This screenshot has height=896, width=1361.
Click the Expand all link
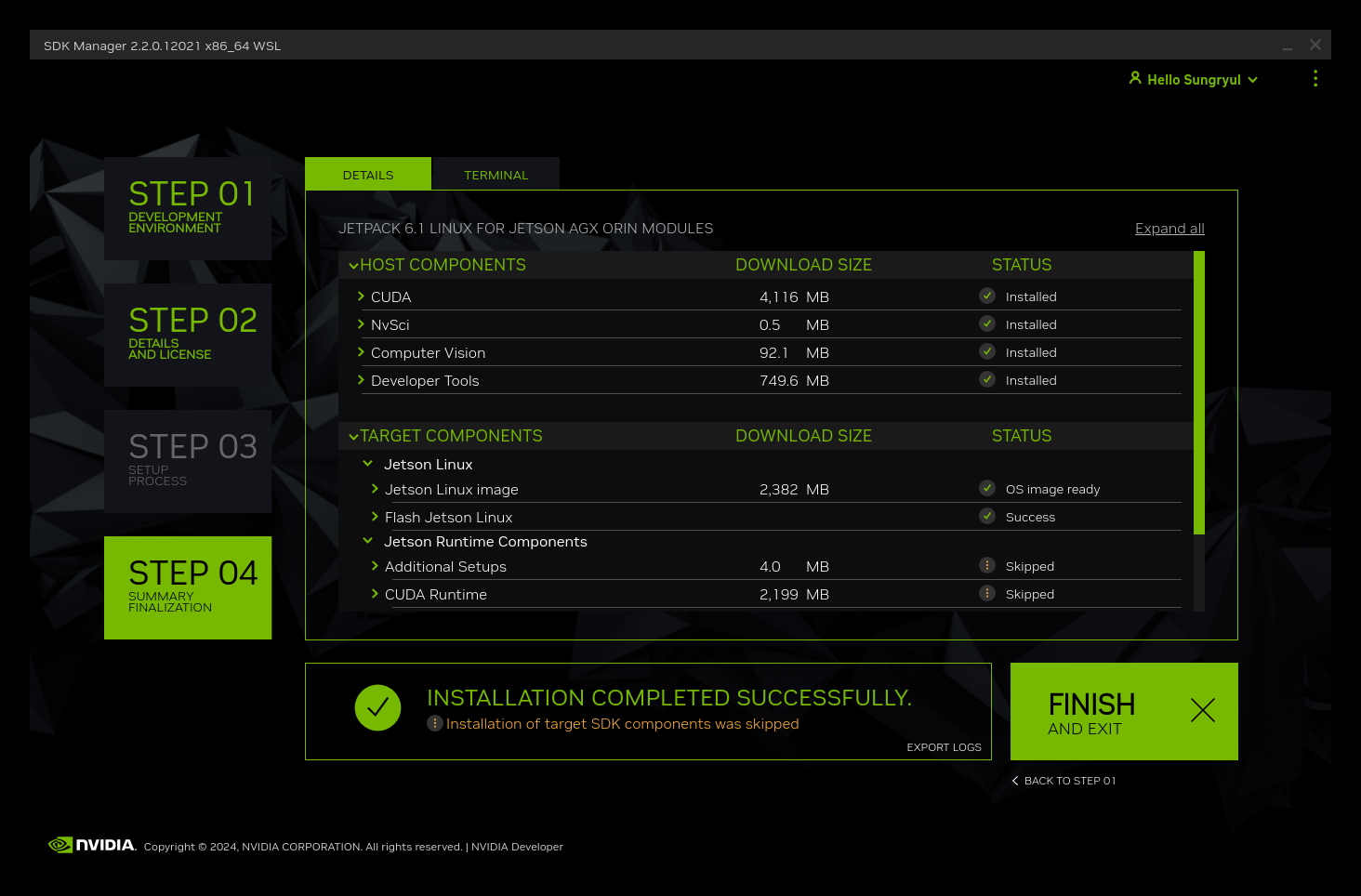tap(1169, 229)
